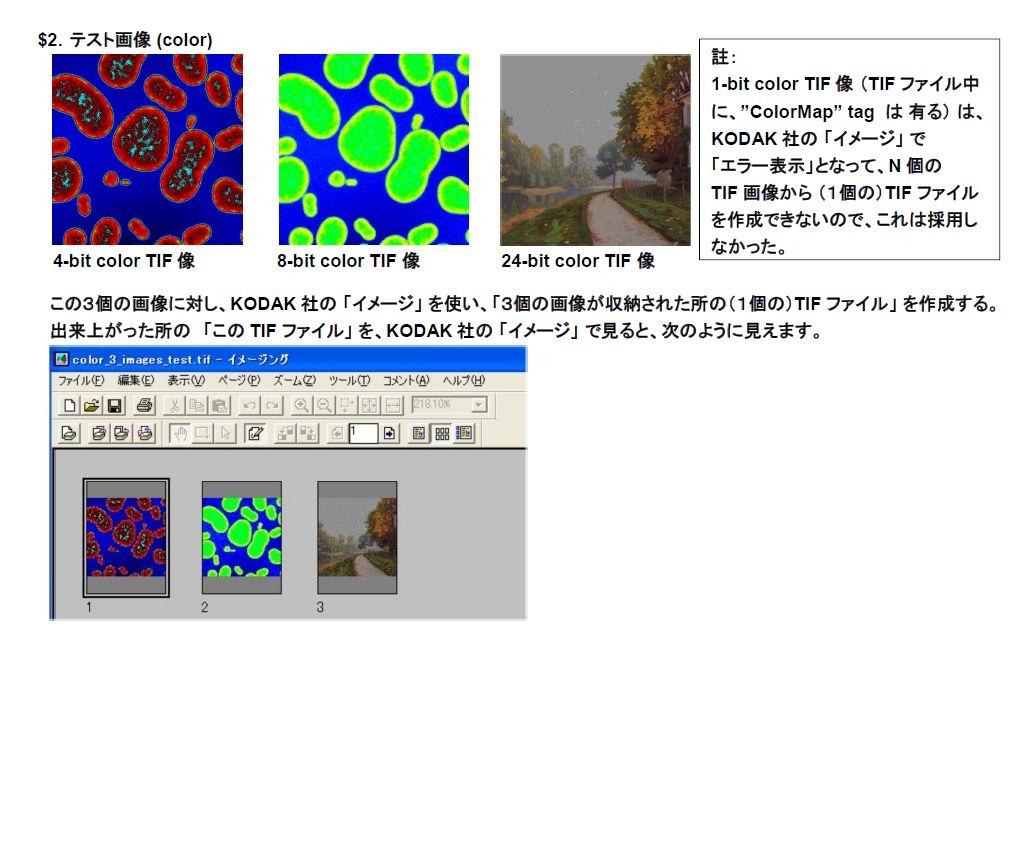The image size is (1024, 860).
Task: Click the copy icon
Action: click(197, 406)
